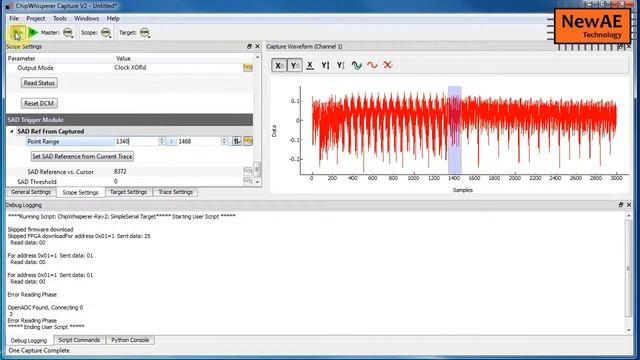This screenshot has width=640, height=360.
Task: Click the Scope connection status icon
Action: [x=105, y=32]
